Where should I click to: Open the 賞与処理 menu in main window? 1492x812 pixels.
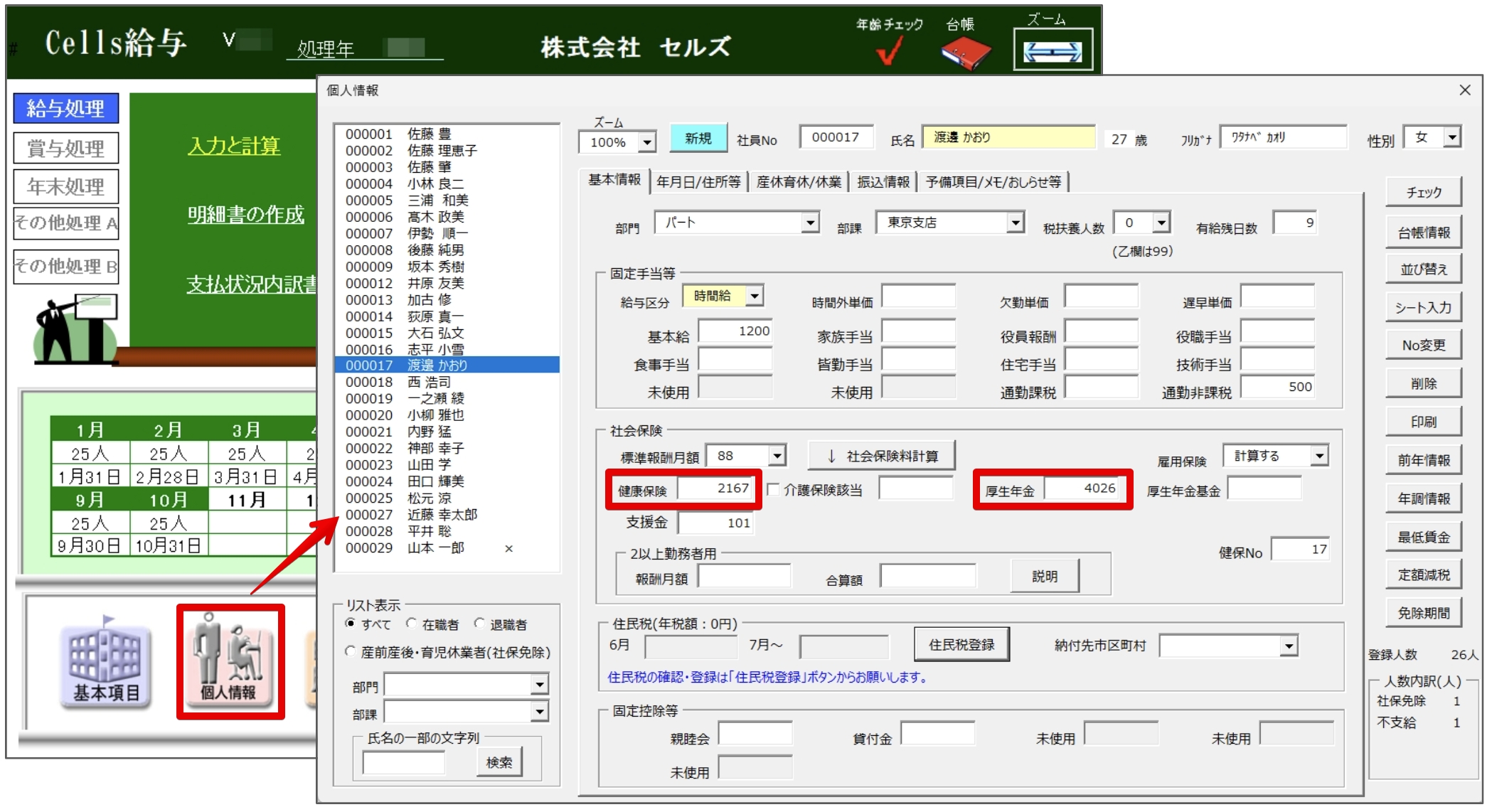[x=65, y=148]
